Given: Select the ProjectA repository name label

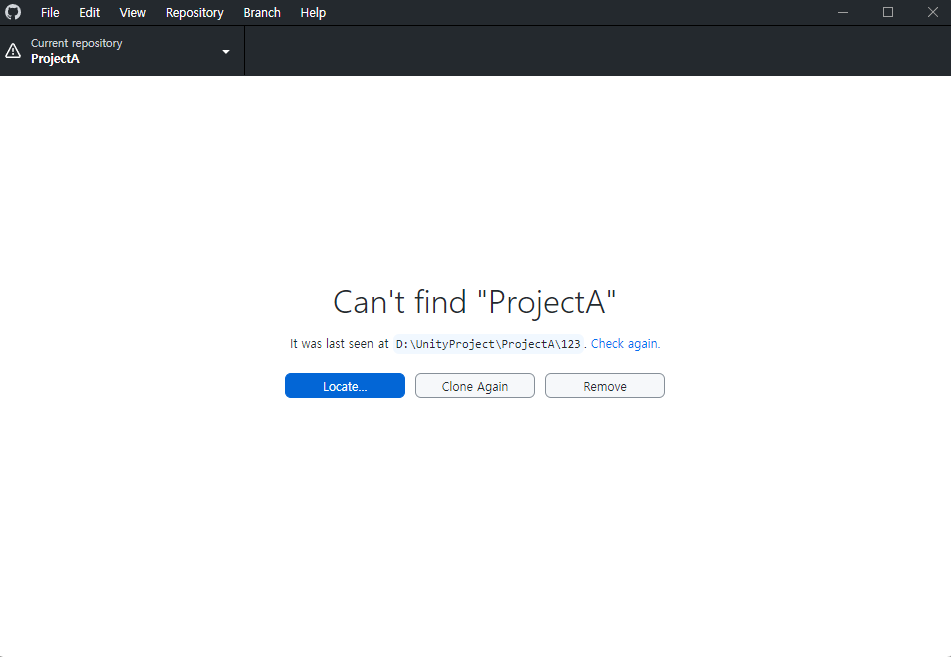Looking at the screenshot, I should tap(55, 59).
